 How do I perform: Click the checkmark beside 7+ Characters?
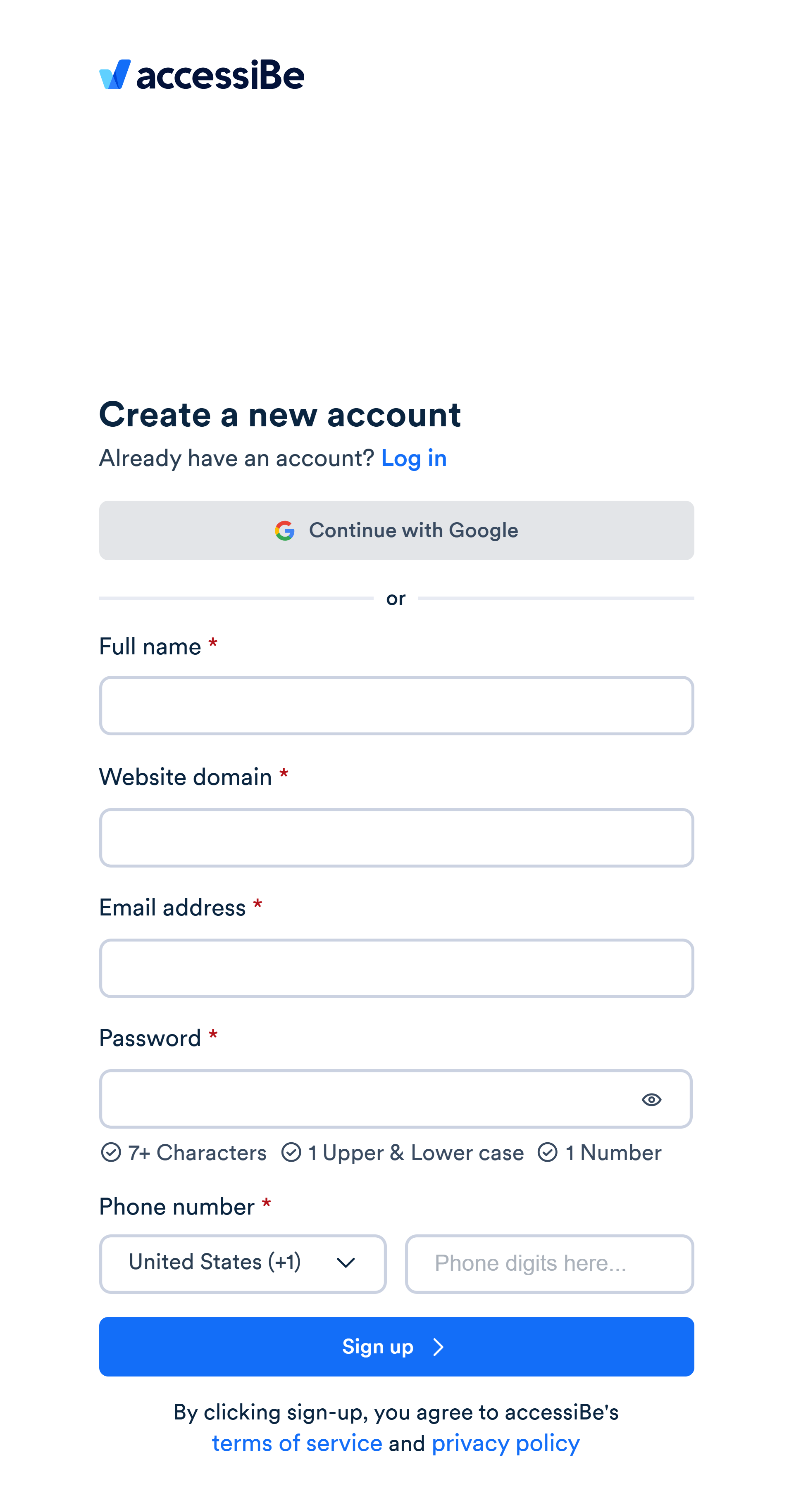(x=112, y=1152)
